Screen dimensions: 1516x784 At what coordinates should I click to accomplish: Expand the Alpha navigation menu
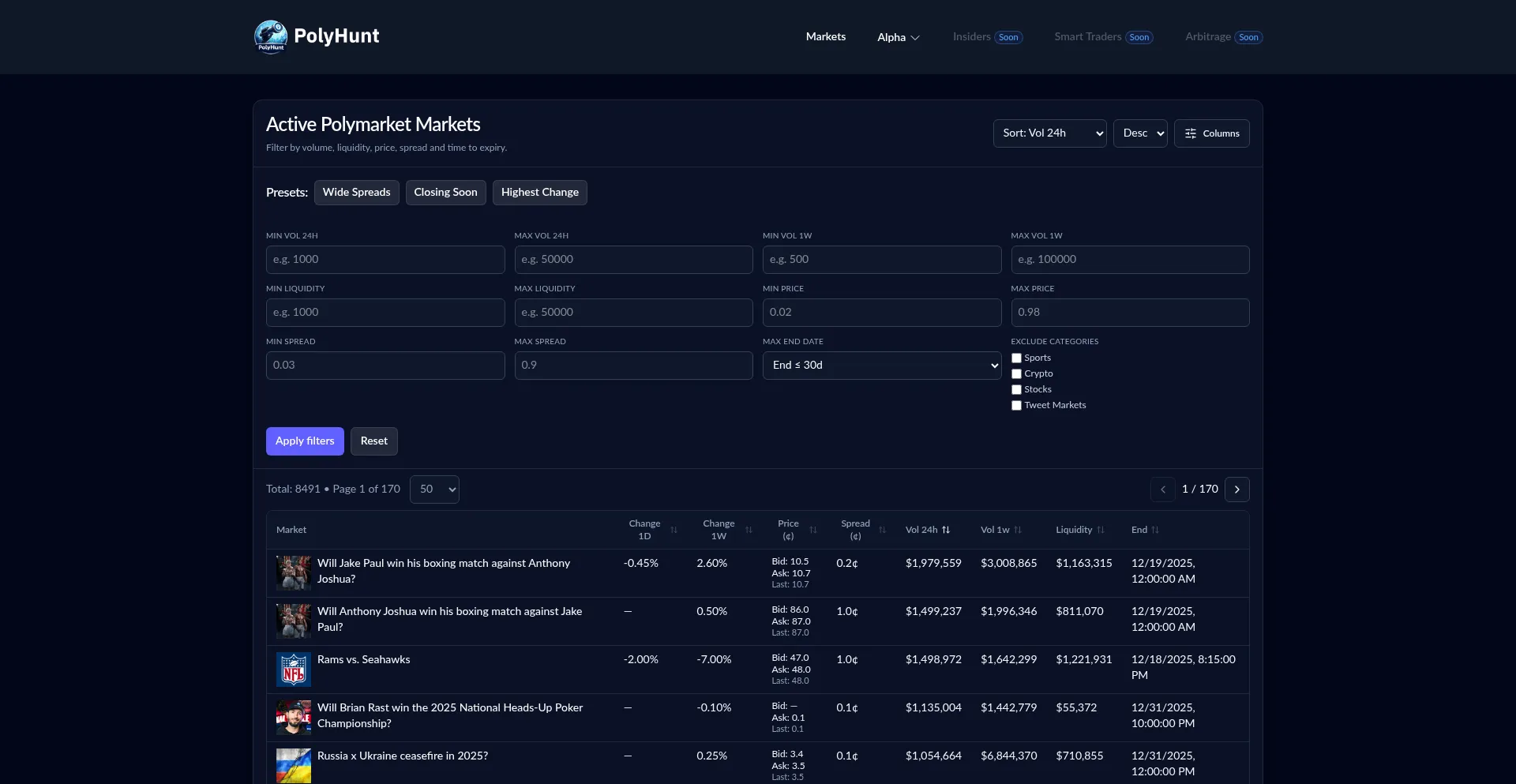[898, 37]
